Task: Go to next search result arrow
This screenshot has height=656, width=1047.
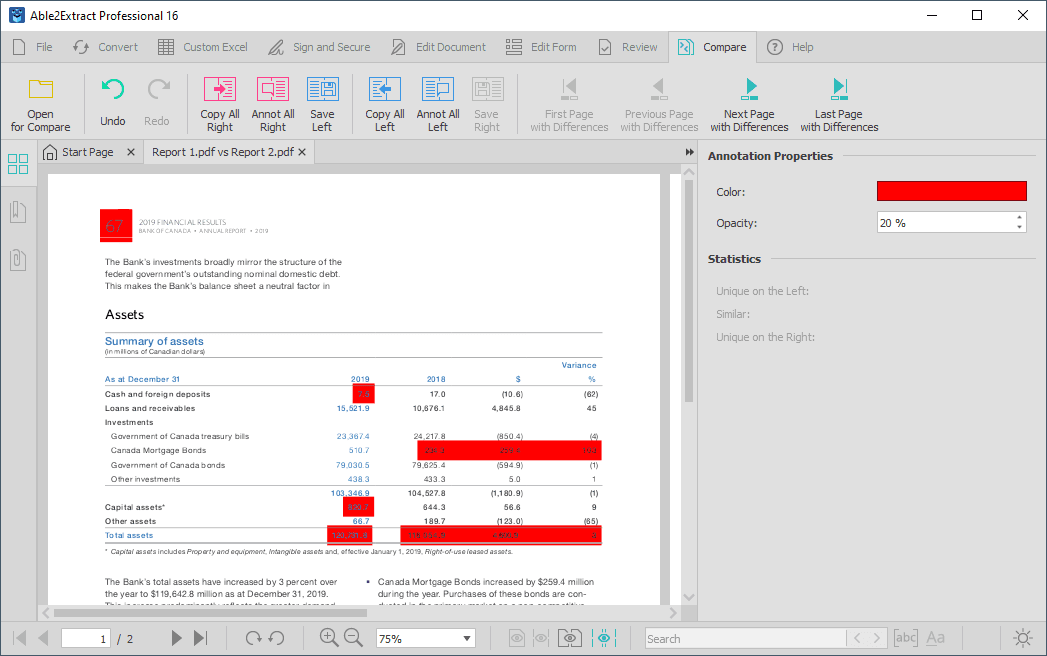Action: (x=877, y=639)
